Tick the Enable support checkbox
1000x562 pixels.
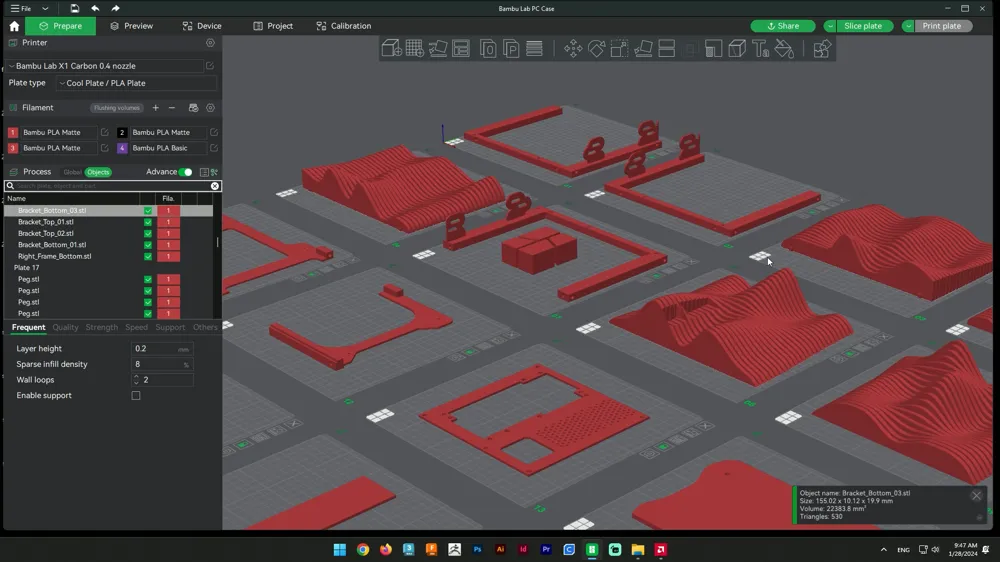(x=136, y=396)
